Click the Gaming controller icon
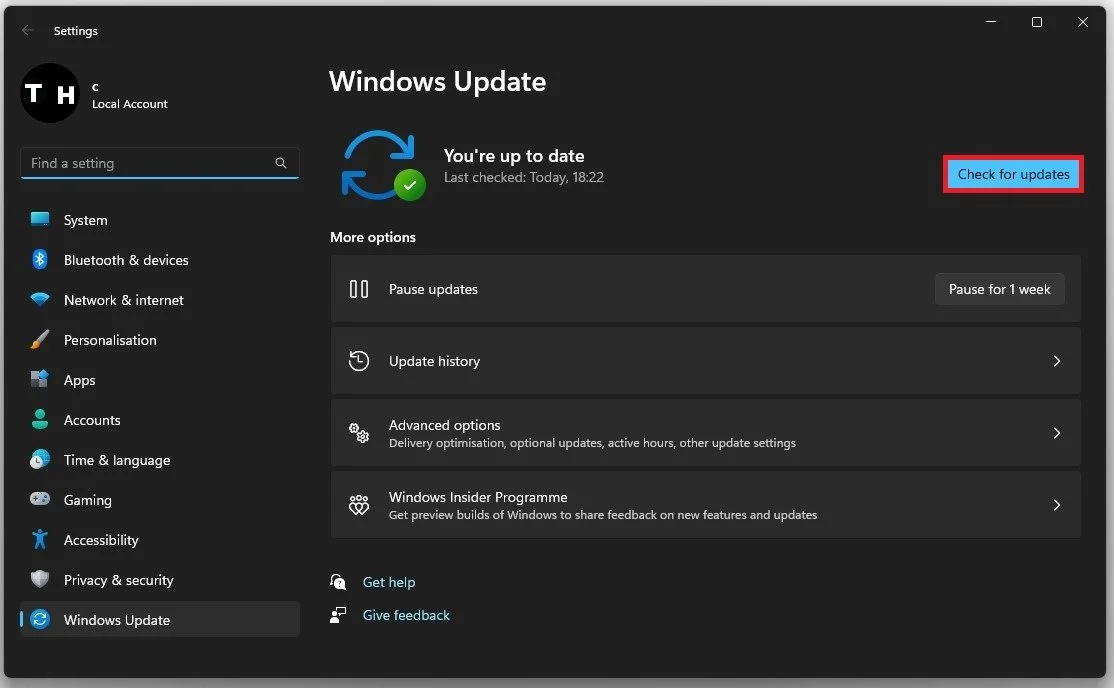Screen dimensions: 1114x688 (40, 499)
